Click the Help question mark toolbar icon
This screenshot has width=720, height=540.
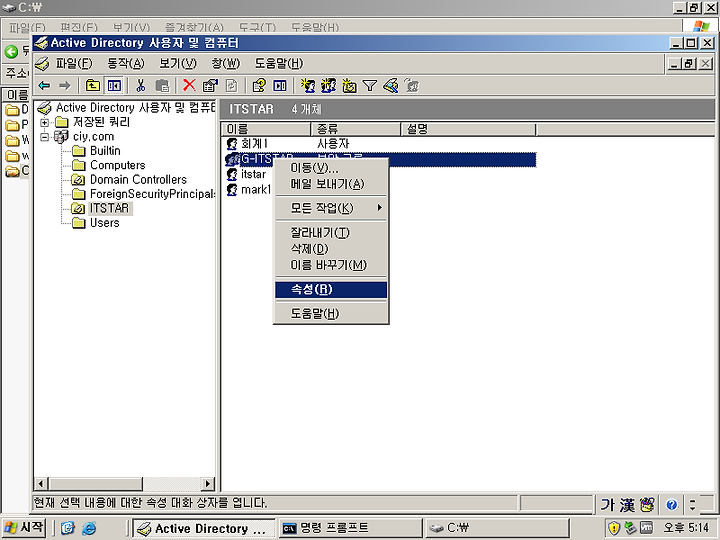pyautogui.click(x=259, y=86)
